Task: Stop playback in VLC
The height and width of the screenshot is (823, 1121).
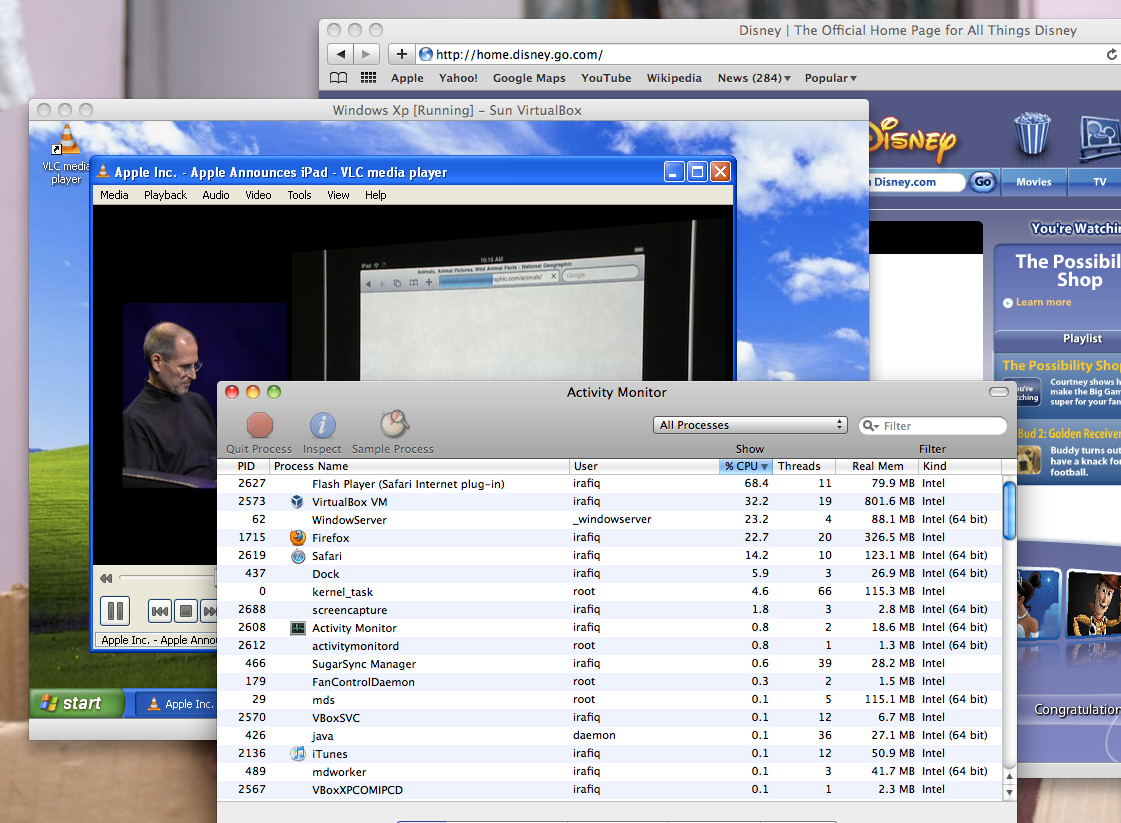Action: [185, 611]
